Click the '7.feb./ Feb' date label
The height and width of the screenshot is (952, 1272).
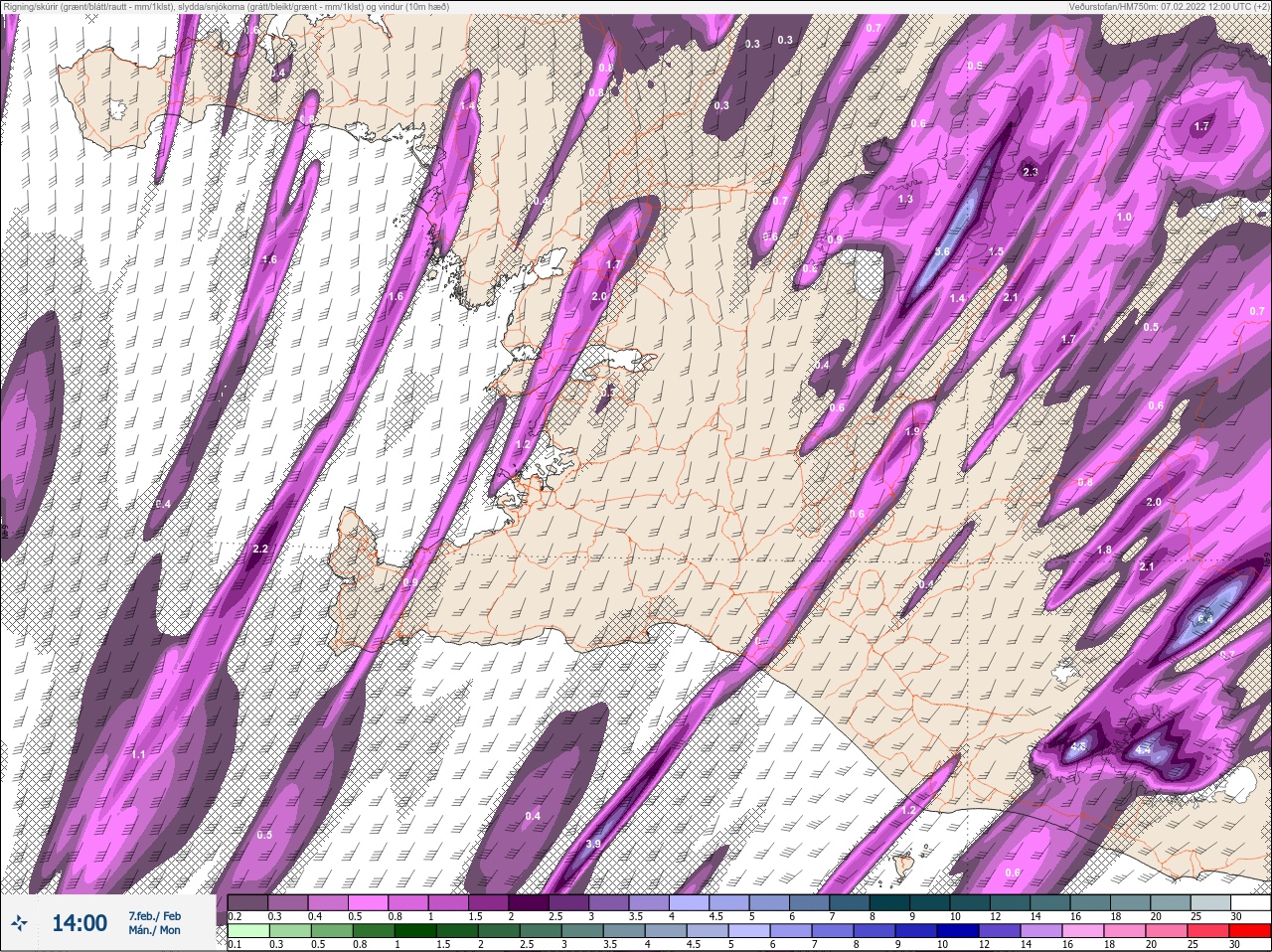coord(154,916)
